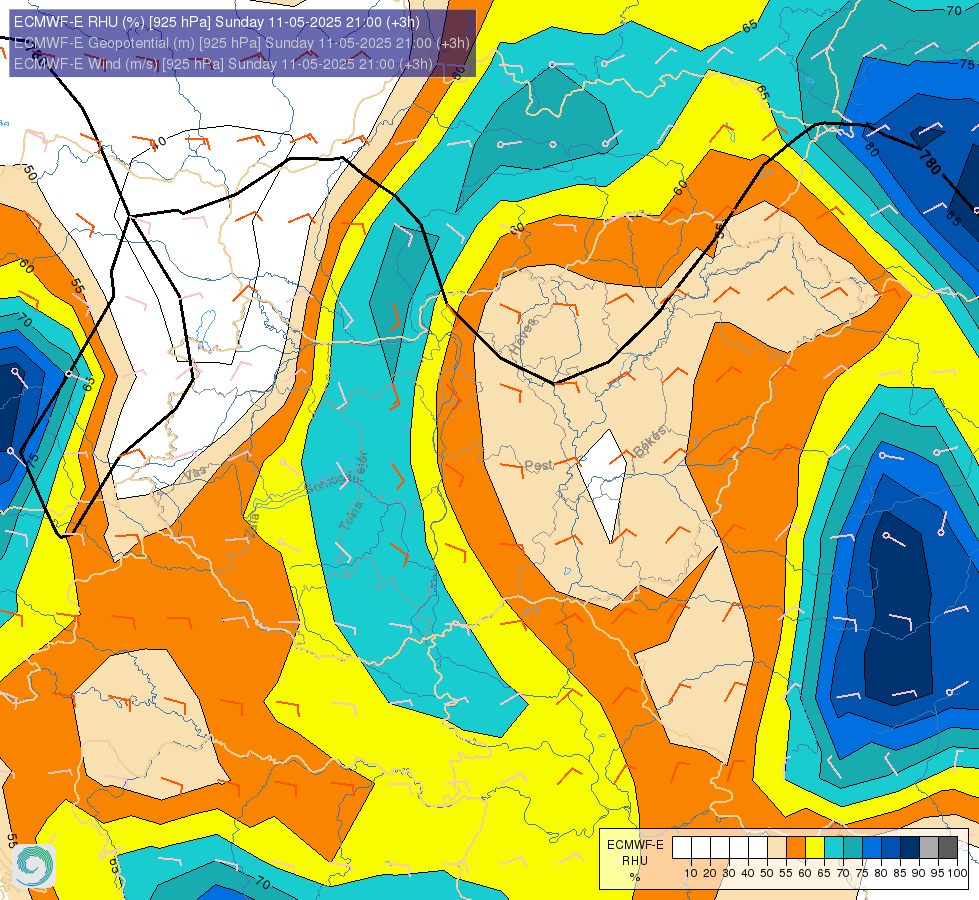Click the Heves county label on the map

(523, 337)
